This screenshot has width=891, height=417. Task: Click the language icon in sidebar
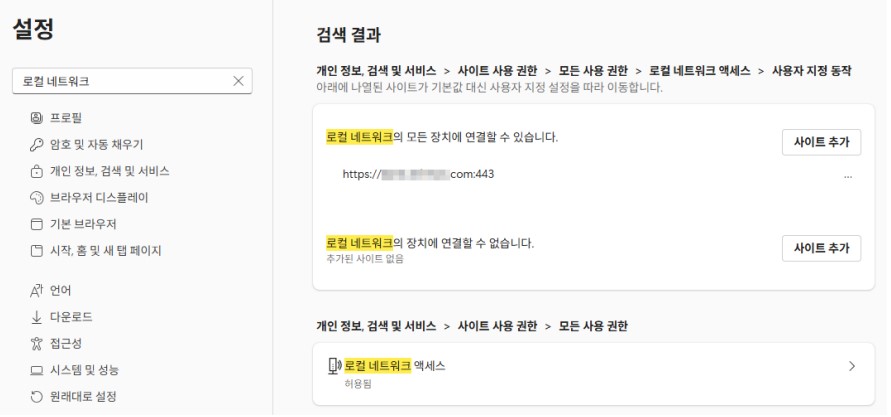37,291
